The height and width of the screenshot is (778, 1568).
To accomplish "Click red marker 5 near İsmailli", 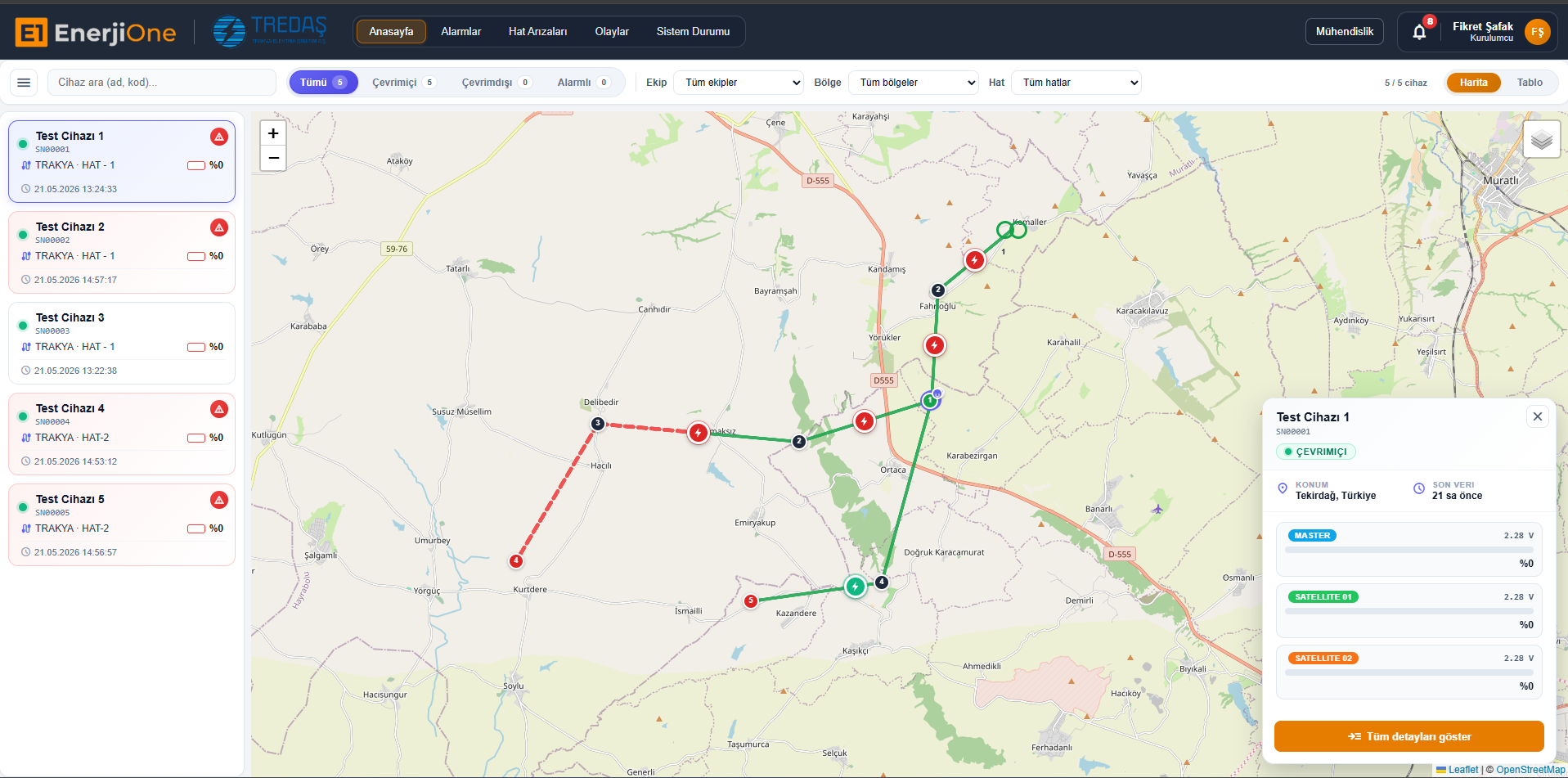I will (751, 601).
